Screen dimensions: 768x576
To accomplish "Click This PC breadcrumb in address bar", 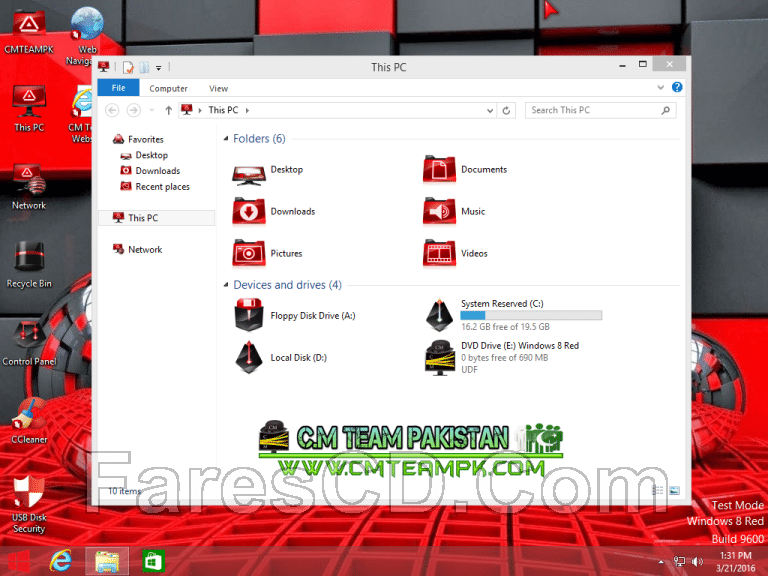I will pyautogui.click(x=223, y=110).
